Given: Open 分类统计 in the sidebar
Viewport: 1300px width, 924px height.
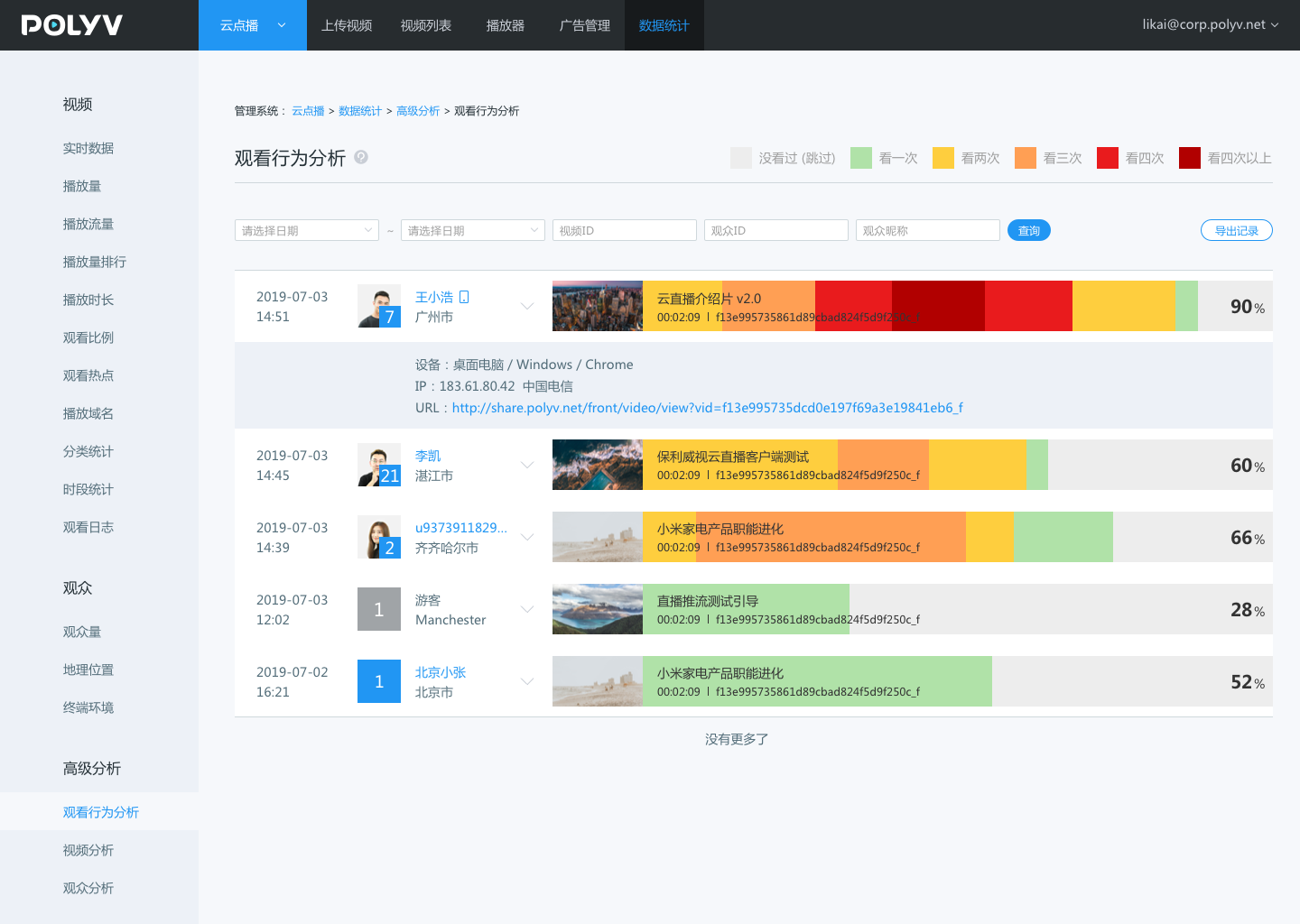Looking at the screenshot, I should 88,451.
